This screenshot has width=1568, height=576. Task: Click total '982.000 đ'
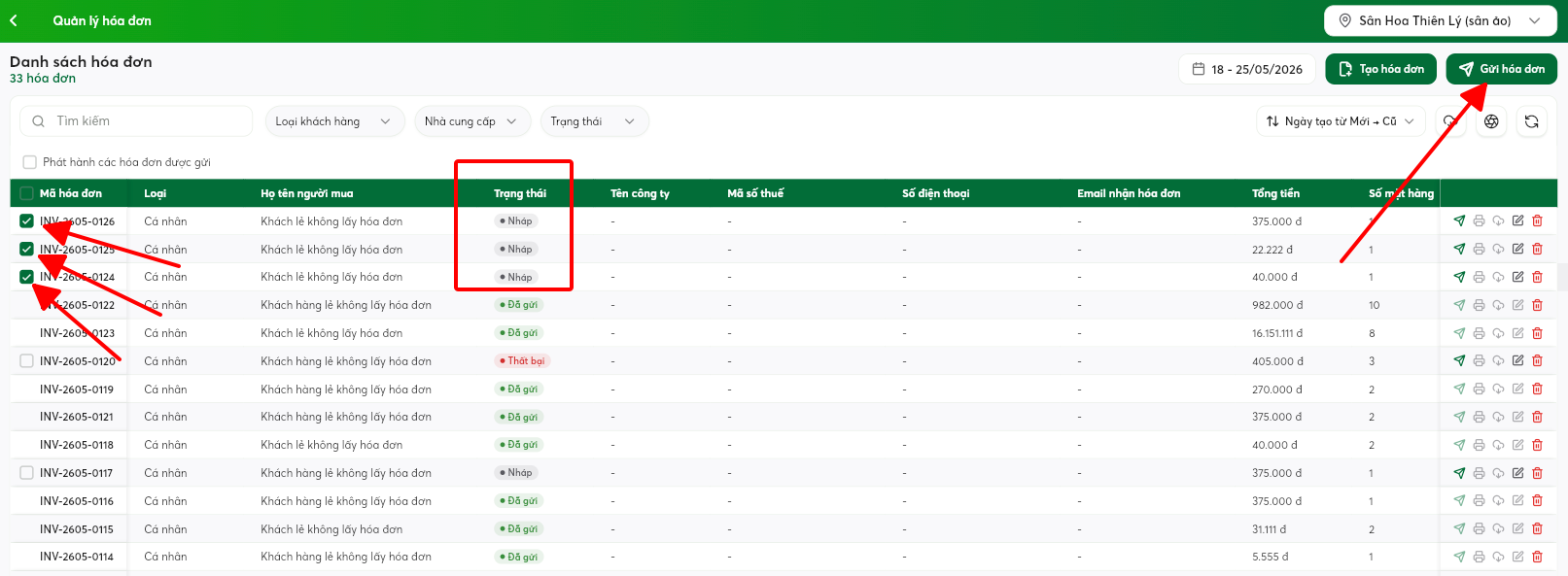pos(1277,305)
